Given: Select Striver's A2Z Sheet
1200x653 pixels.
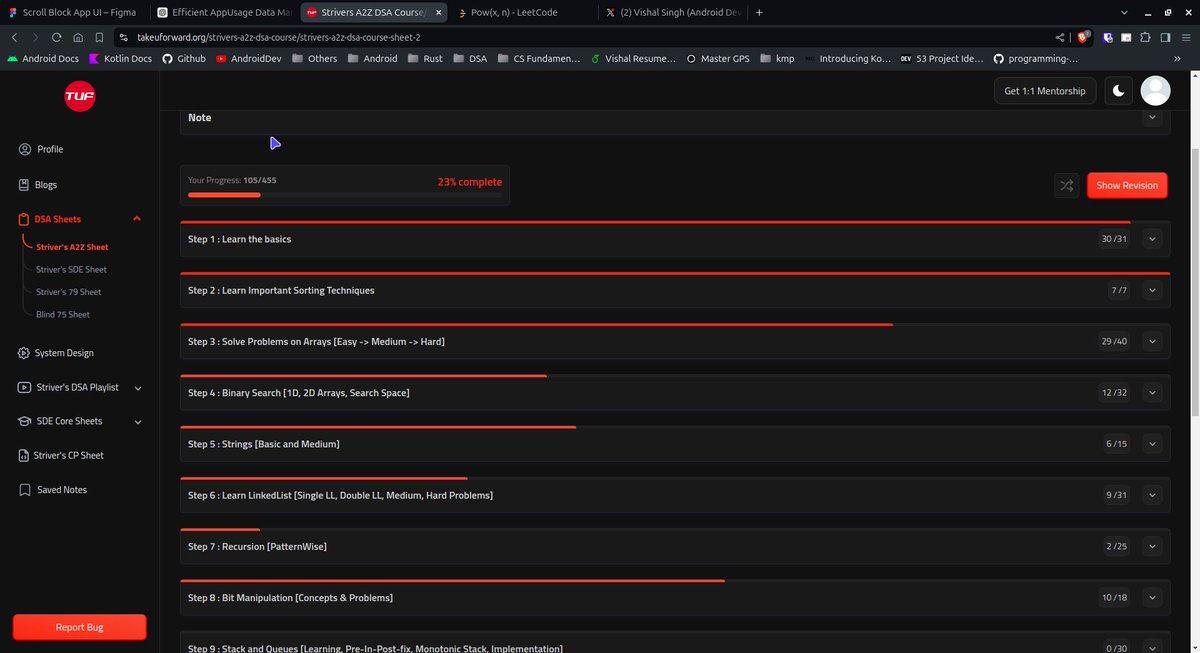Looking at the screenshot, I should coord(72,247).
